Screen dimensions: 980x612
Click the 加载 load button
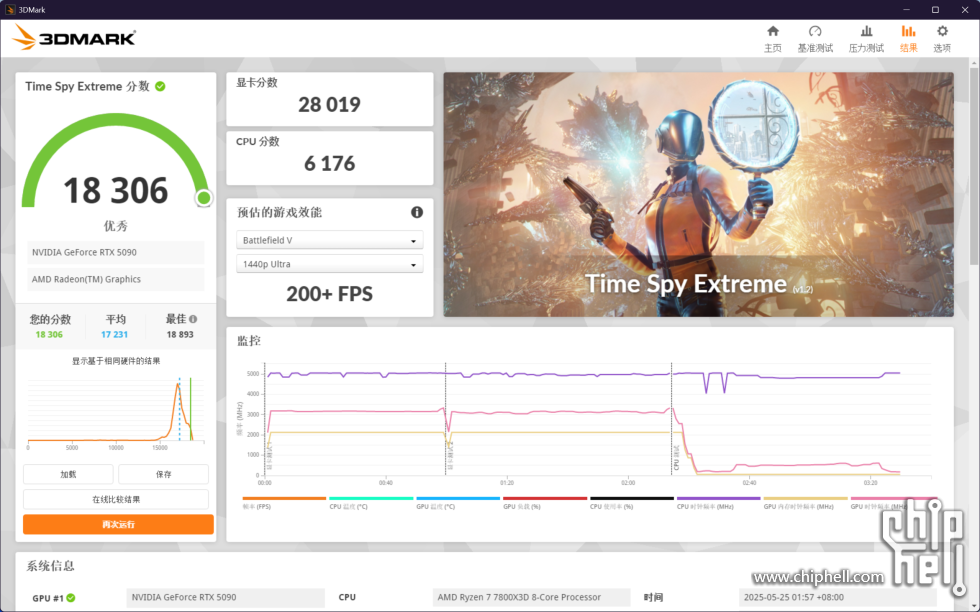click(x=68, y=474)
